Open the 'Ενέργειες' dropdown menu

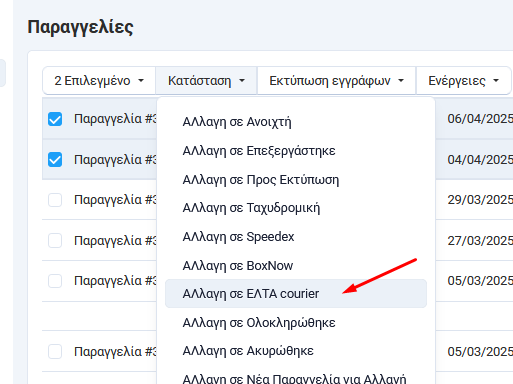pos(463,81)
